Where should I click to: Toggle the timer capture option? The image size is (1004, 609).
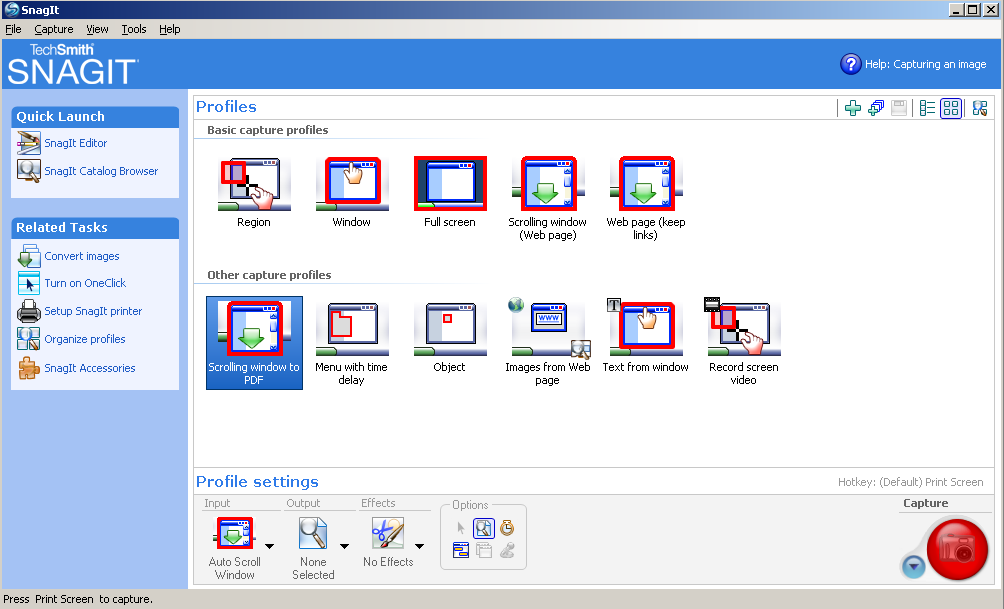point(507,528)
